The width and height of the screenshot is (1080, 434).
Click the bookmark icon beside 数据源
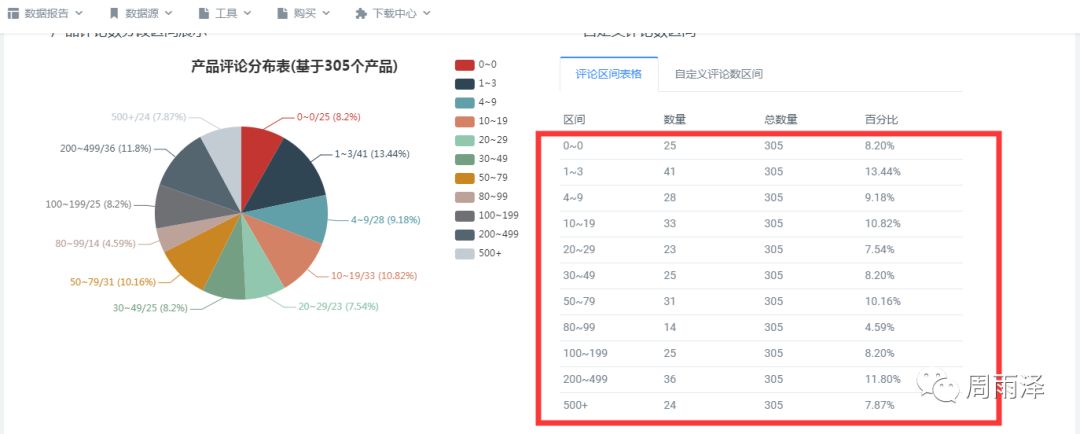114,14
